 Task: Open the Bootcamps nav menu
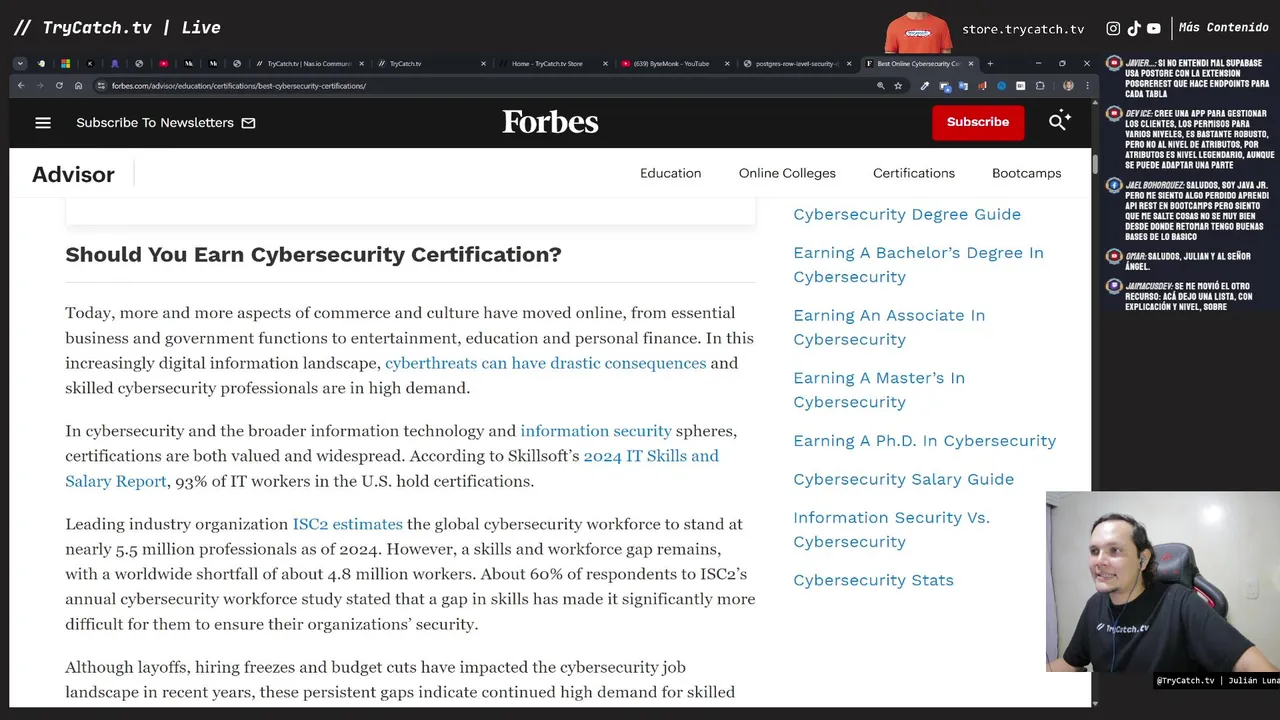(x=1026, y=173)
